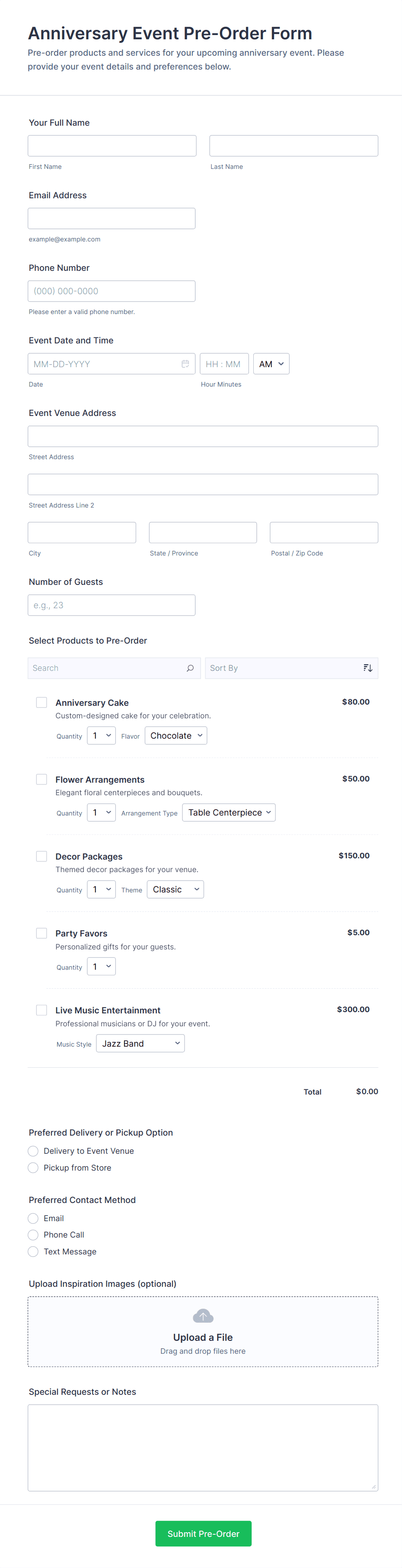The image size is (402, 1568).
Task: Click the Phone Number input field
Action: point(112,291)
